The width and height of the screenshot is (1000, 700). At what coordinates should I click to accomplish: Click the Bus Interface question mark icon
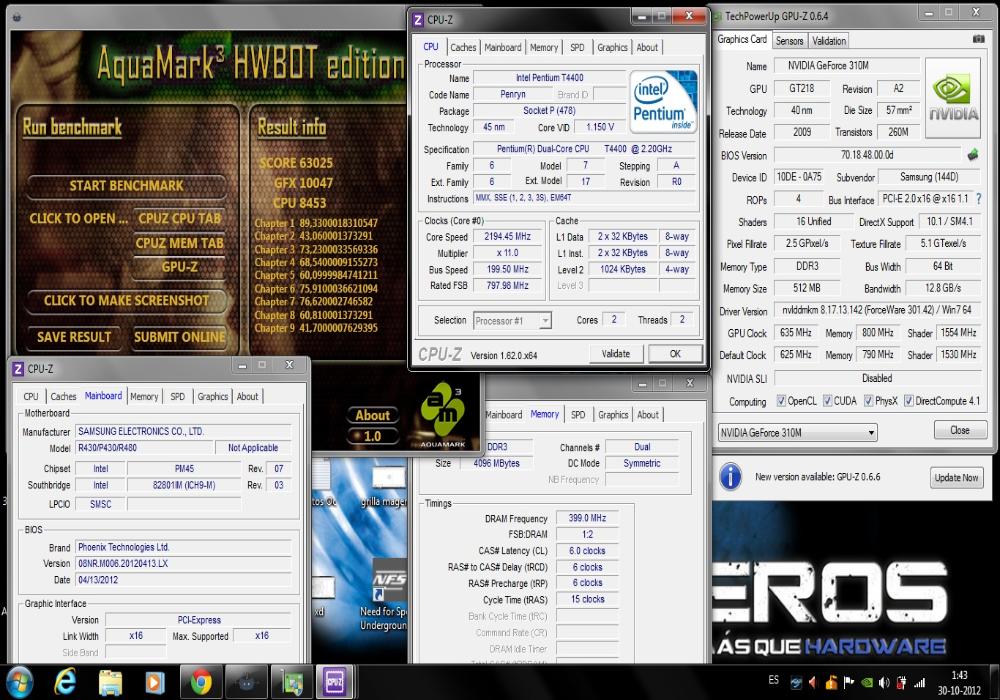click(979, 199)
